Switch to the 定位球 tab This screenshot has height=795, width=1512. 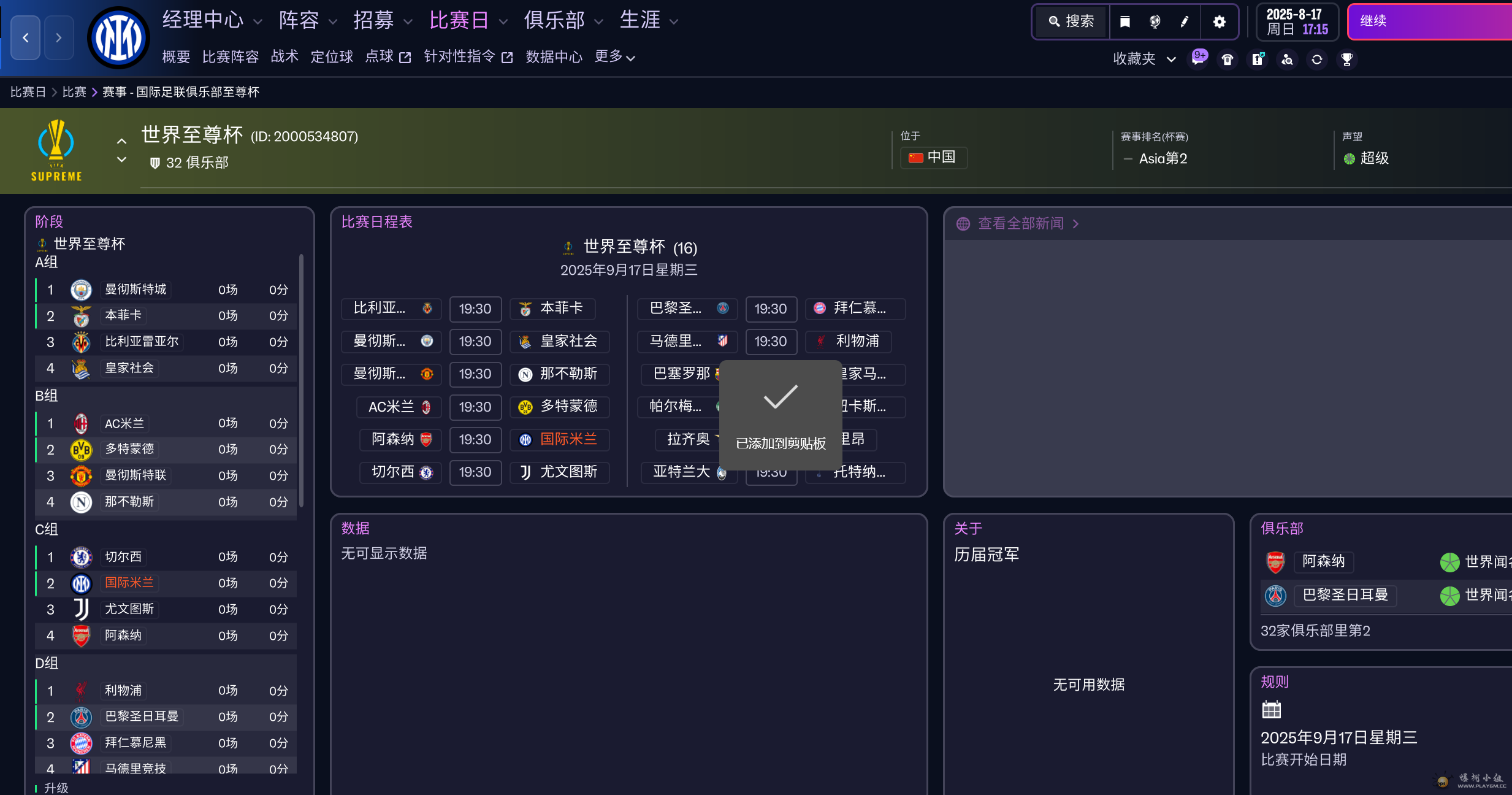pyautogui.click(x=332, y=57)
